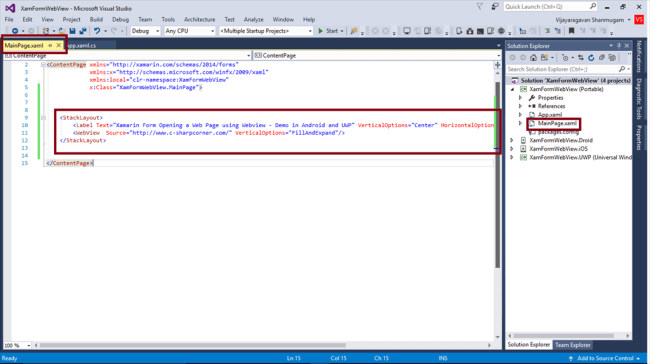The image size is (650, 364).
Task: Switch to the Team Explorer tab
Action: click(572, 345)
